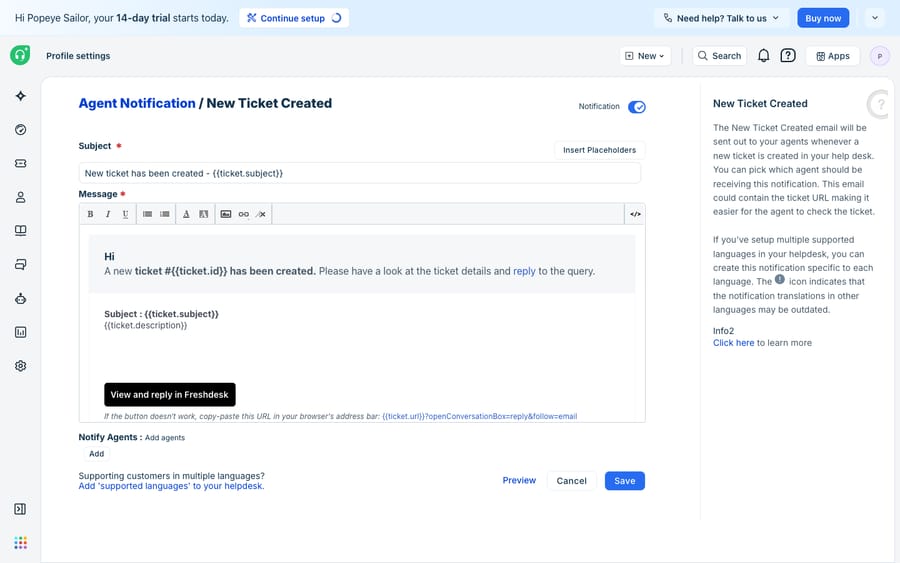Open the Solutions book sidebar icon
The height and width of the screenshot is (563, 900).
coord(21,231)
